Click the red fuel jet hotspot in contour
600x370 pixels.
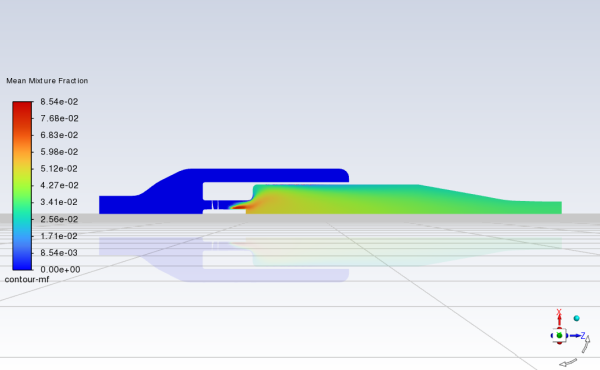(x=240, y=207)
